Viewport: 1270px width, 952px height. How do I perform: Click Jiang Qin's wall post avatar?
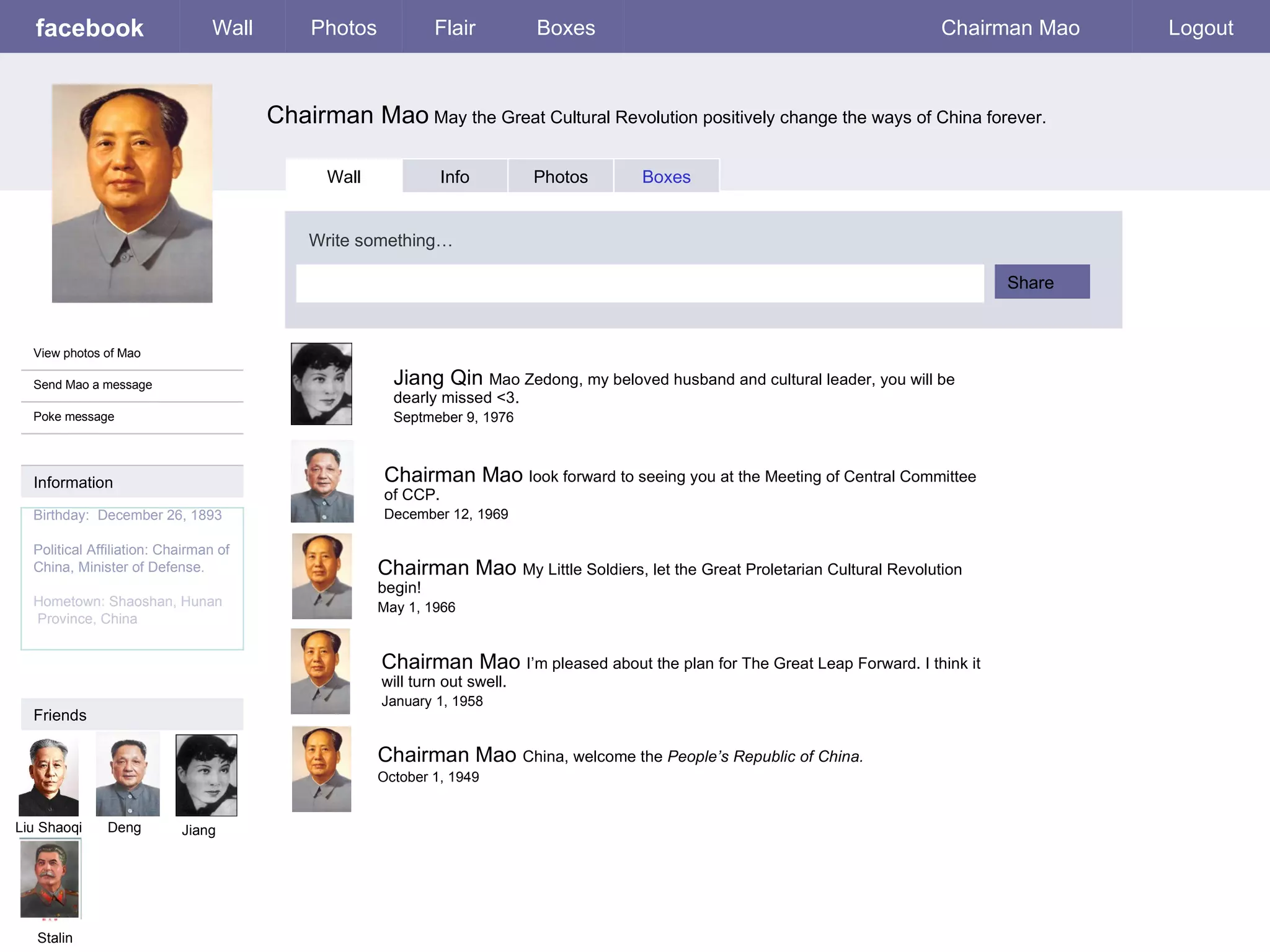point(321,384)
